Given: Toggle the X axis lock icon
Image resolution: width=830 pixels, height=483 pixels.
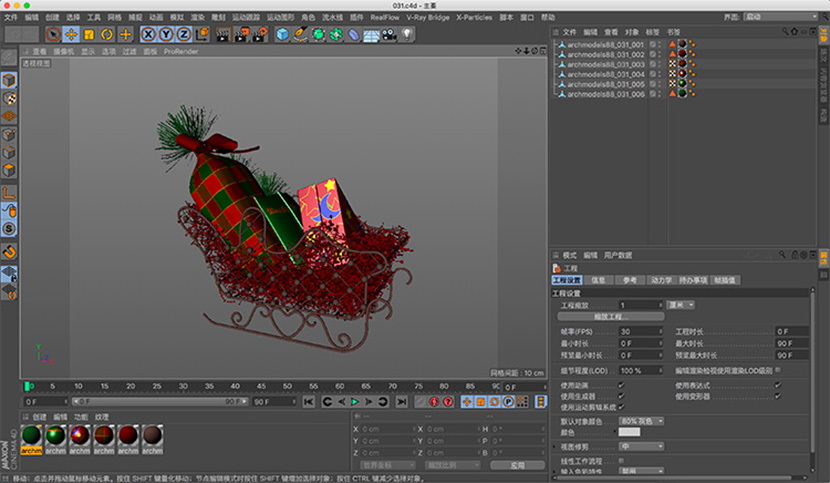Looking at the screenshot, I should click(148, 34).
